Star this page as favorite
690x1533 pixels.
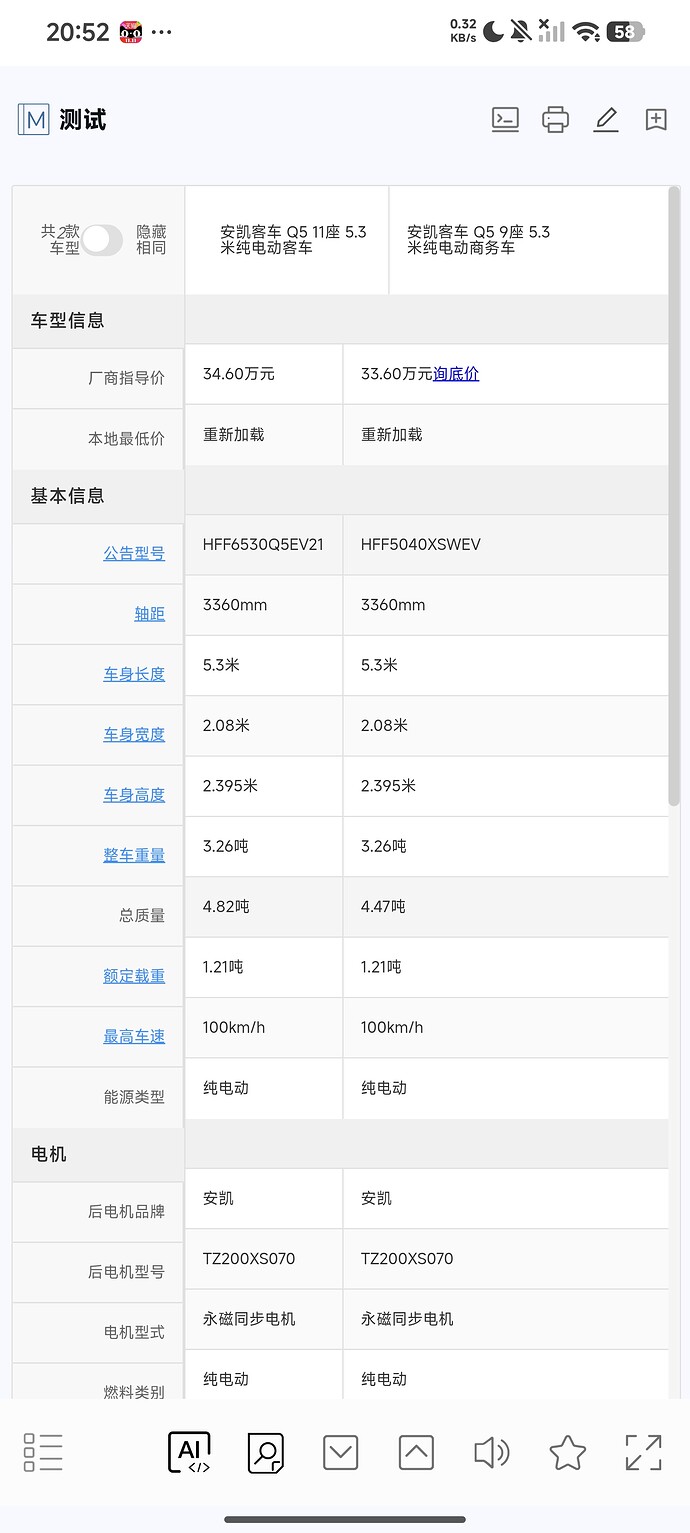tap(567, 1451)
